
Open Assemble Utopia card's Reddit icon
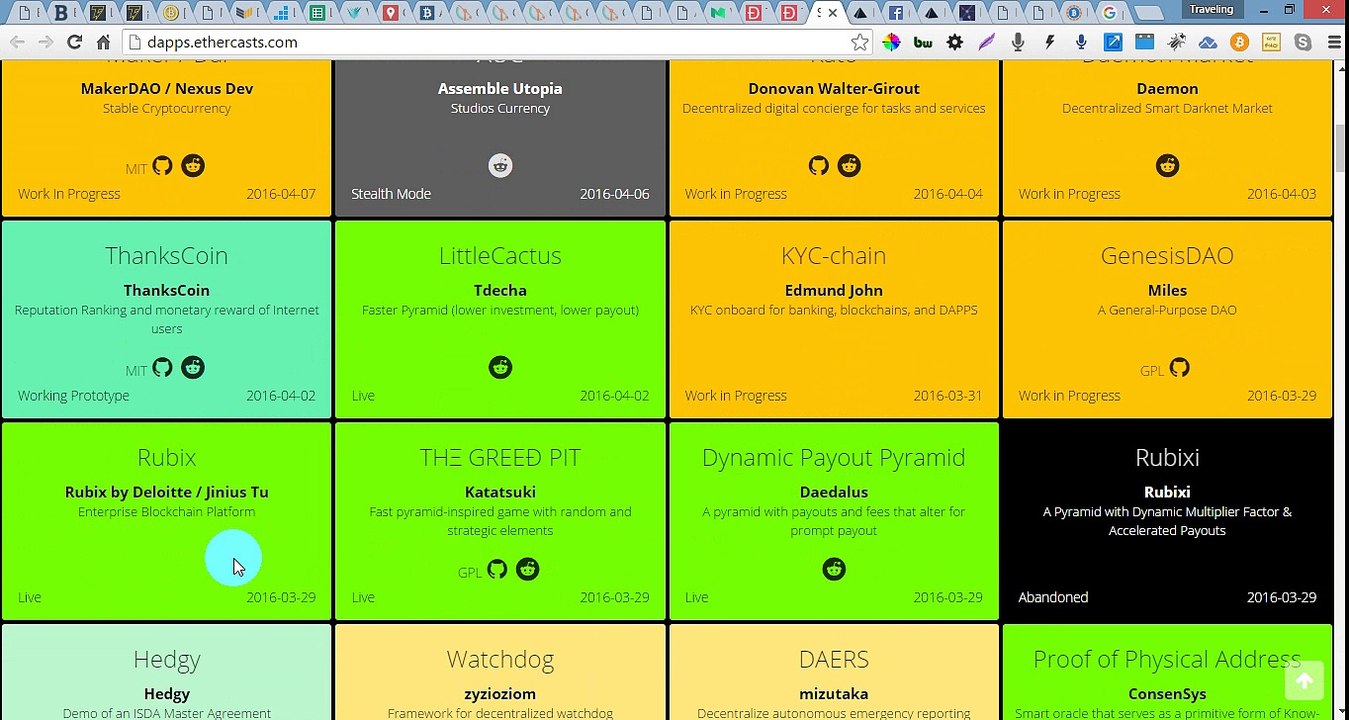pos(500,166)
